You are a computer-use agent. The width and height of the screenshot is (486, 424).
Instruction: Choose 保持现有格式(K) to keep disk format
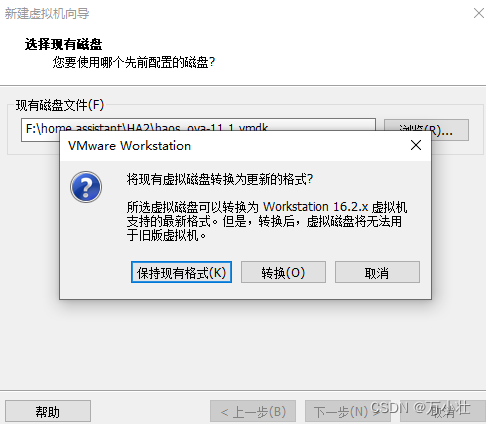[181, 272]
